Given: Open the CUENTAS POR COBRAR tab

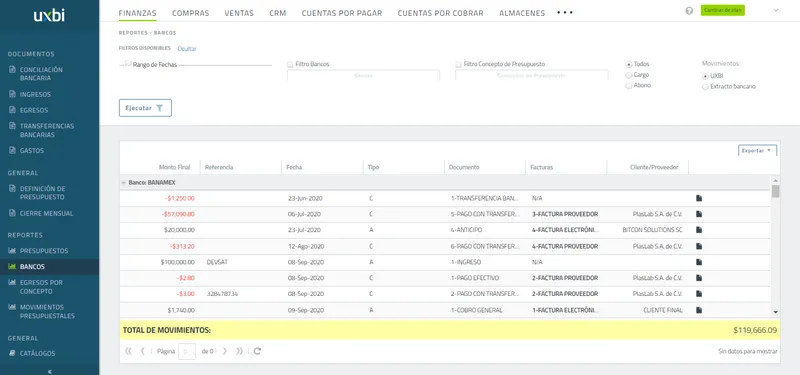Looking at the screenshot, I should pos(440,13).
